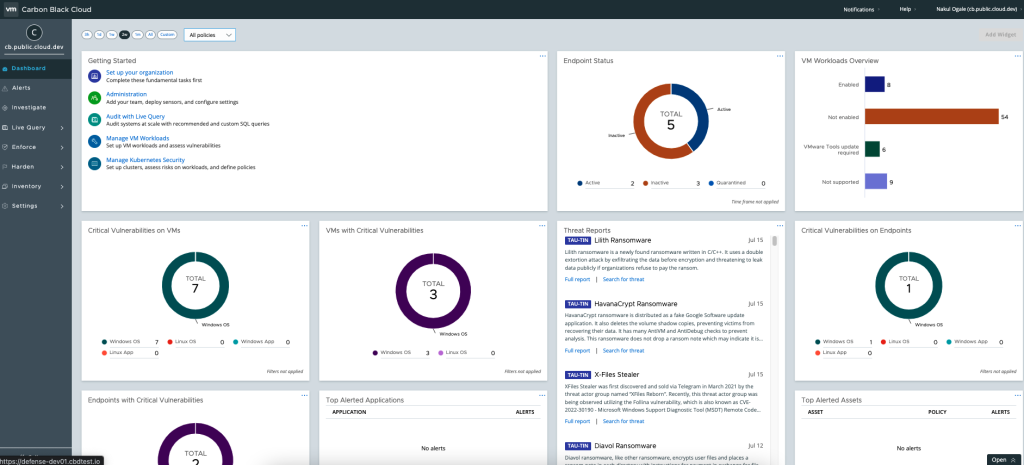This screenshot has height=465, width=1024.
Task: Expand the Harden sidebar chevron
Action: [x=62, y=167]
